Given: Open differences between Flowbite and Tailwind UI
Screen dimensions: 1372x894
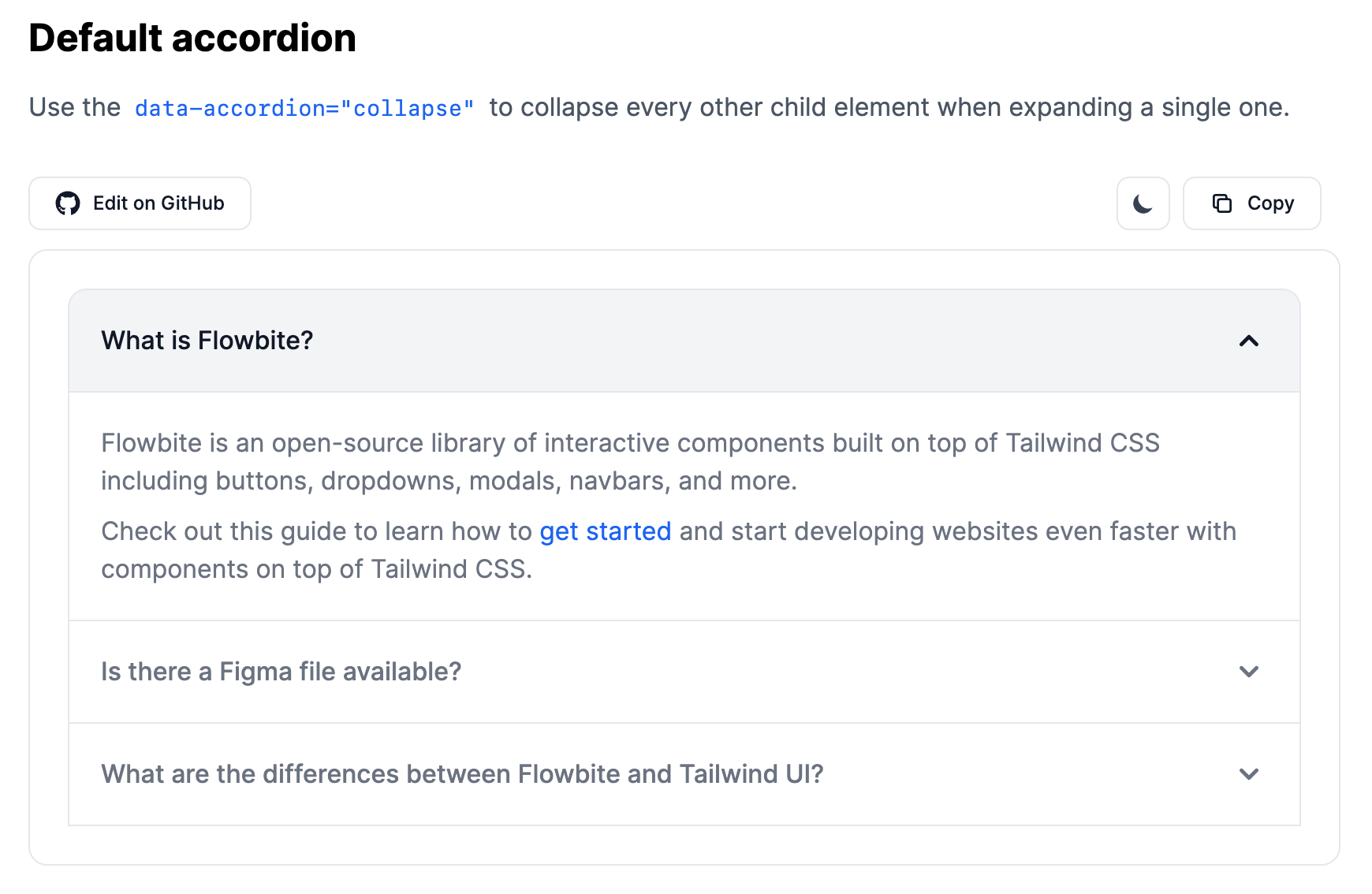Looking at the screenshot, I should (462, 774).
